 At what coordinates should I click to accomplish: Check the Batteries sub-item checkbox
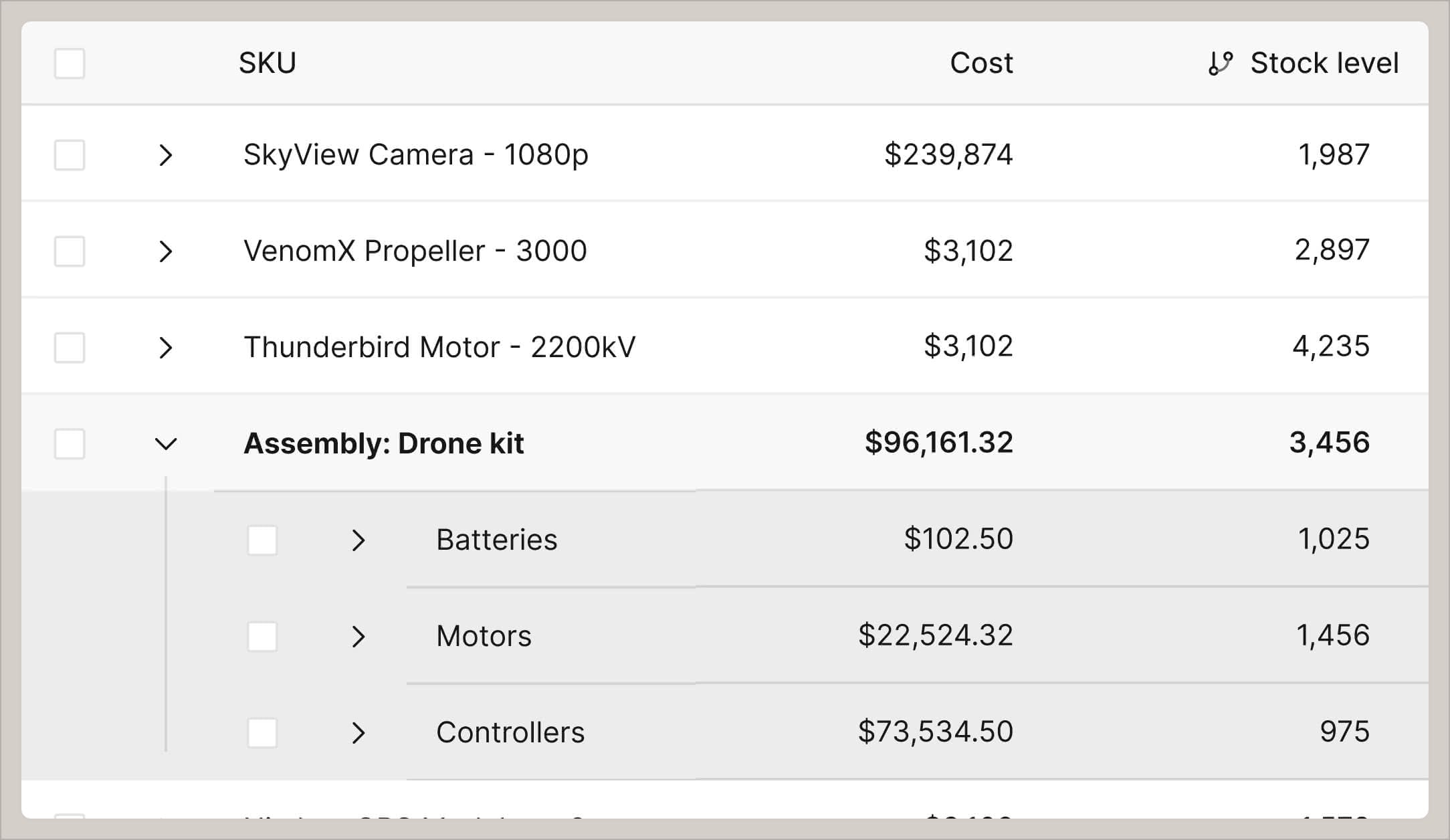pyautogui.click(x=264, y=539)
